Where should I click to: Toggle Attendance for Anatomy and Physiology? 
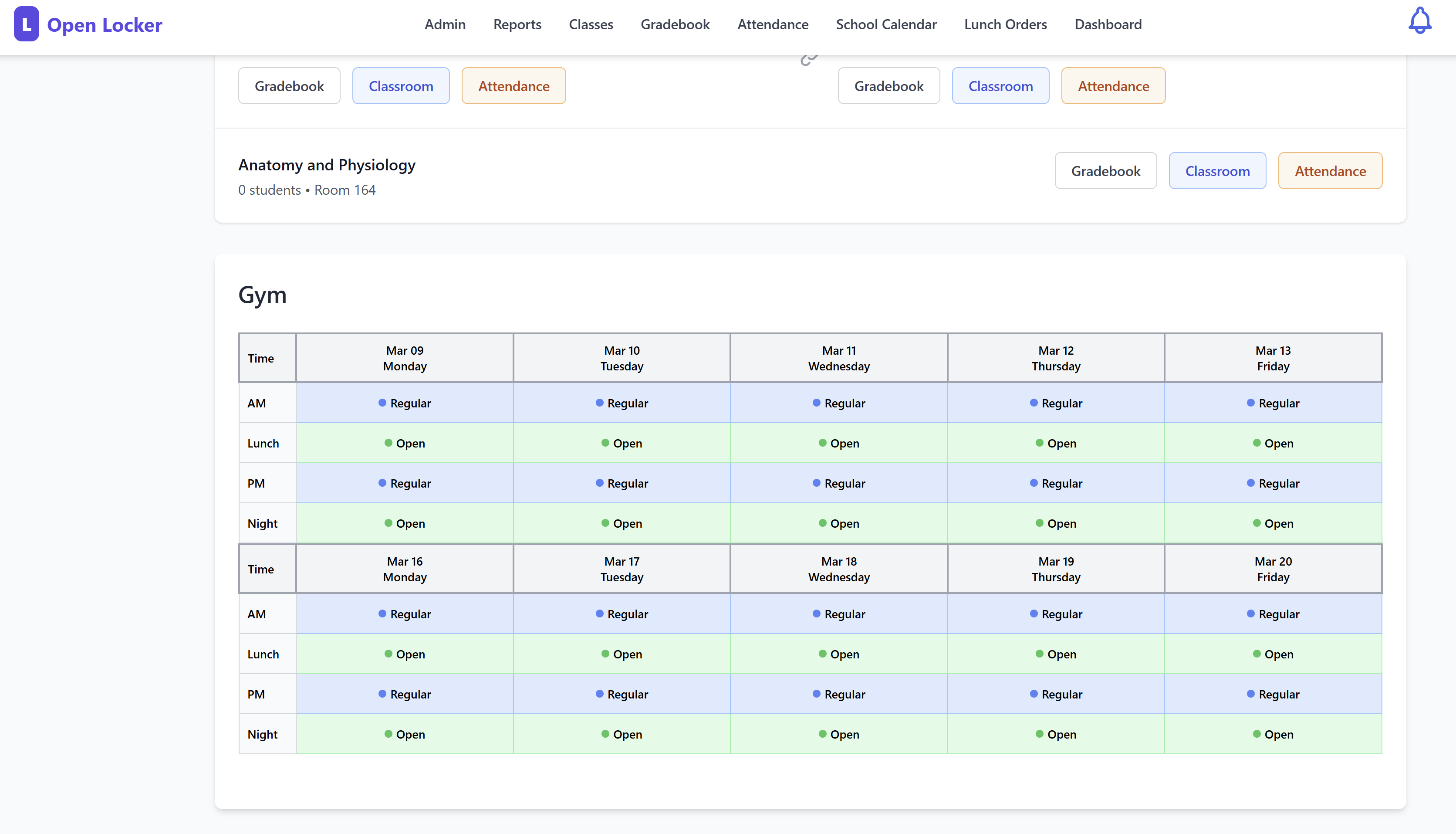click(x=1330, y=170)
